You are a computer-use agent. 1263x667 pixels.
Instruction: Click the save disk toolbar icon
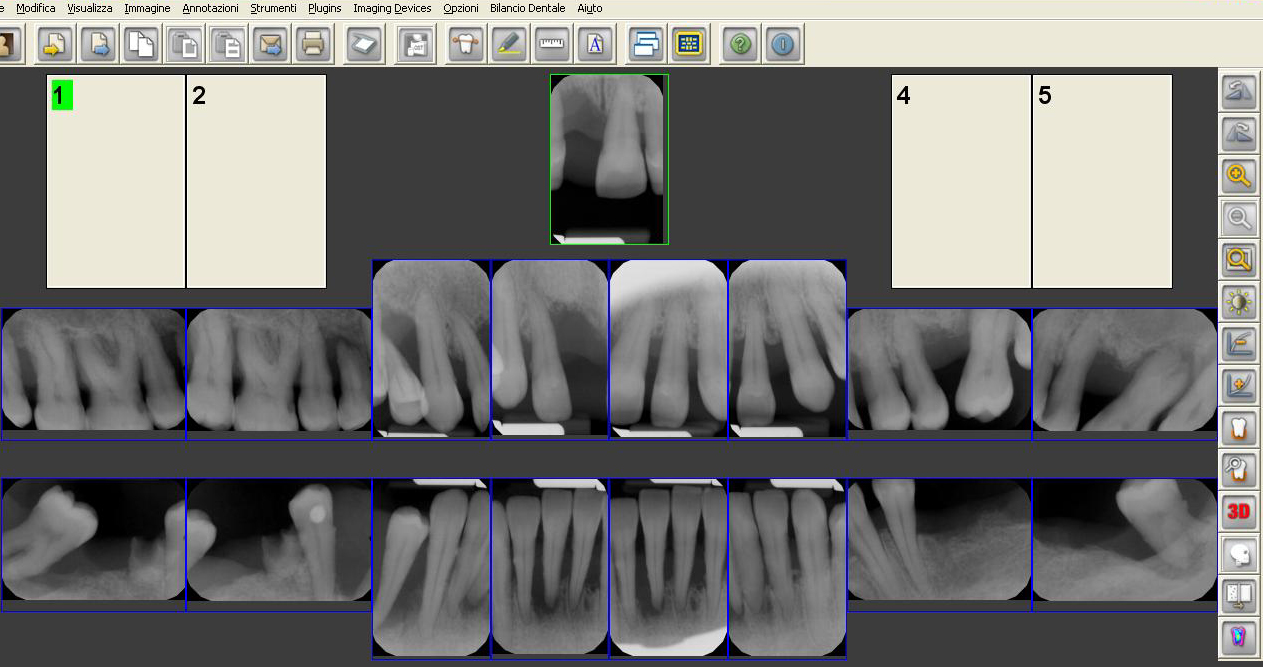414,44
